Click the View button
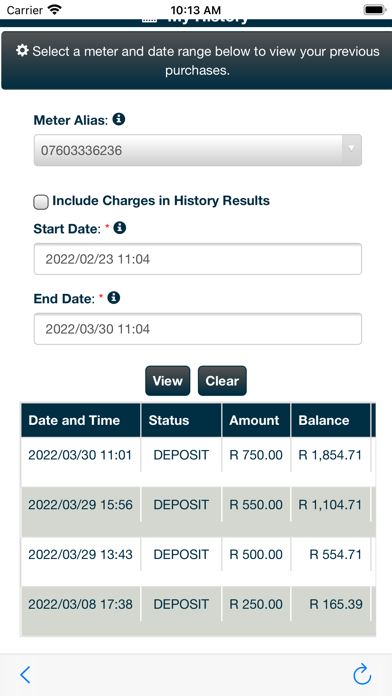 (167, 381)
